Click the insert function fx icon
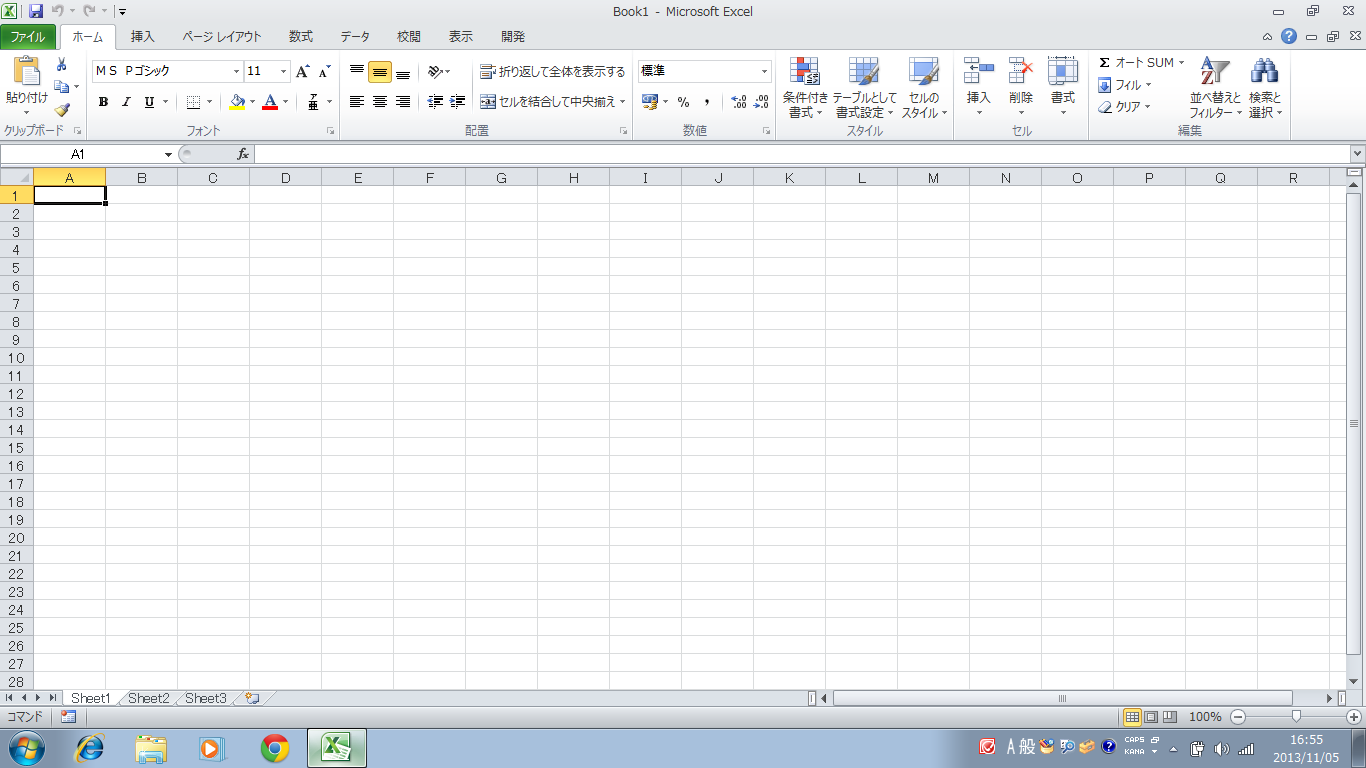Screen dimensions: 1366x768 (x=243, y=154)
